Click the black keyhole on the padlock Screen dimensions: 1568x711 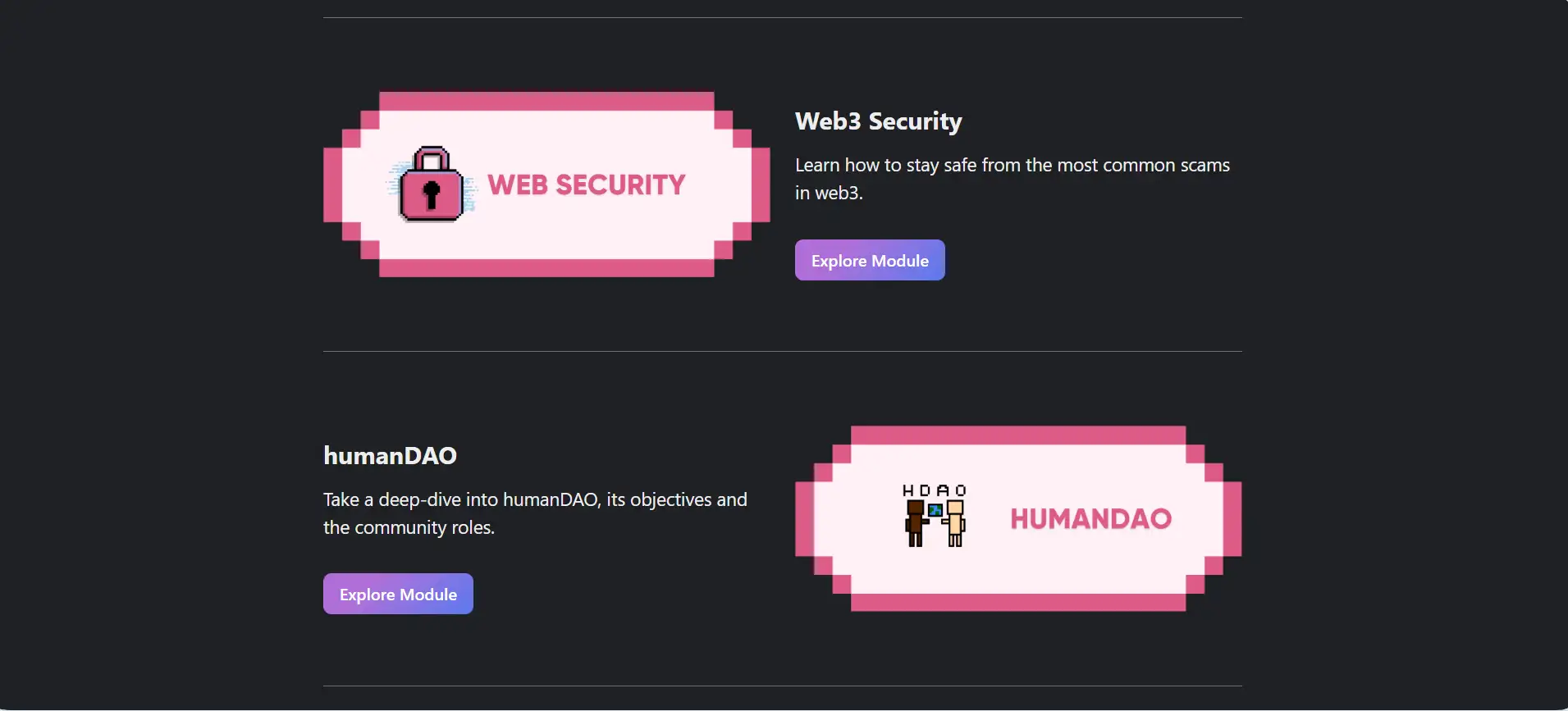tap(432, 194)
